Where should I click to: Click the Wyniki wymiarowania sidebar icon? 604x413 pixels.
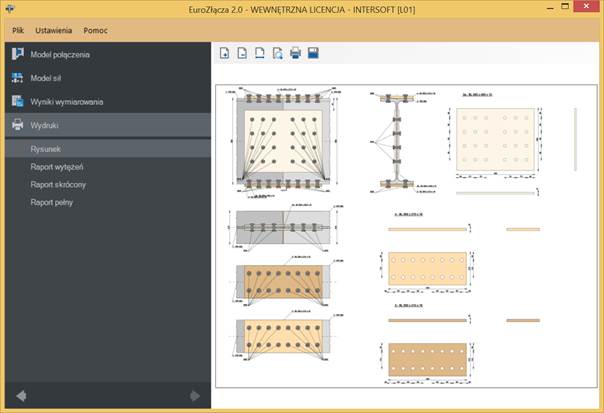17,101
